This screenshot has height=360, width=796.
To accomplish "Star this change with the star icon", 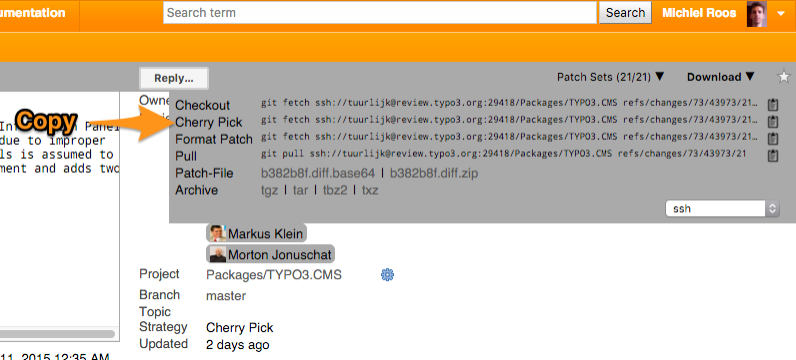I will click(x=784, y=77).
